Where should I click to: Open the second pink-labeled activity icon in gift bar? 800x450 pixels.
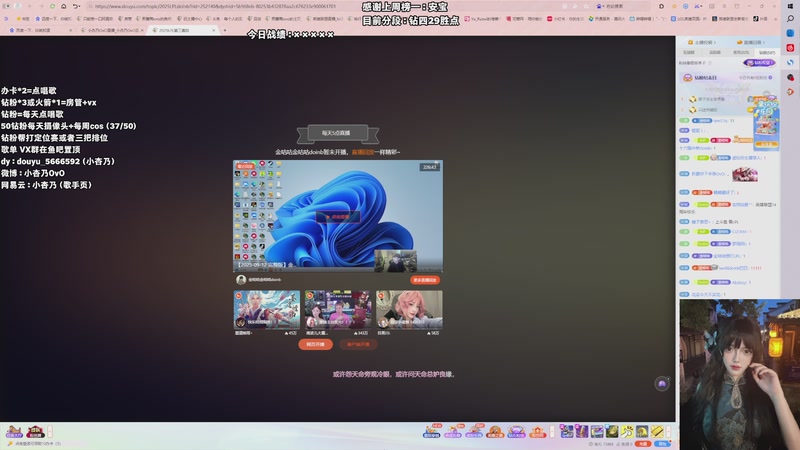[x=453, y=431]
